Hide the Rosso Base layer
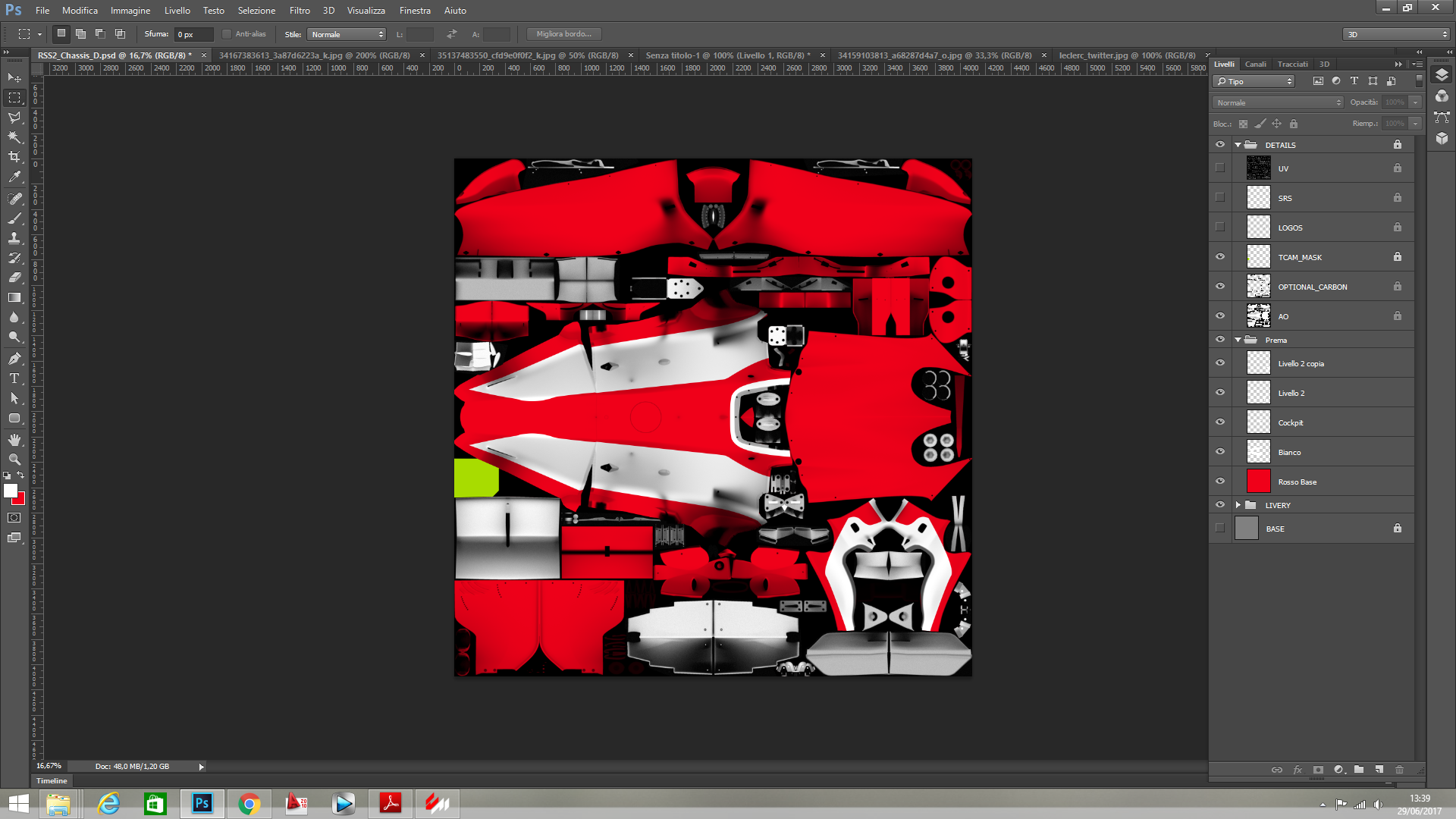 pos(1220,482)
